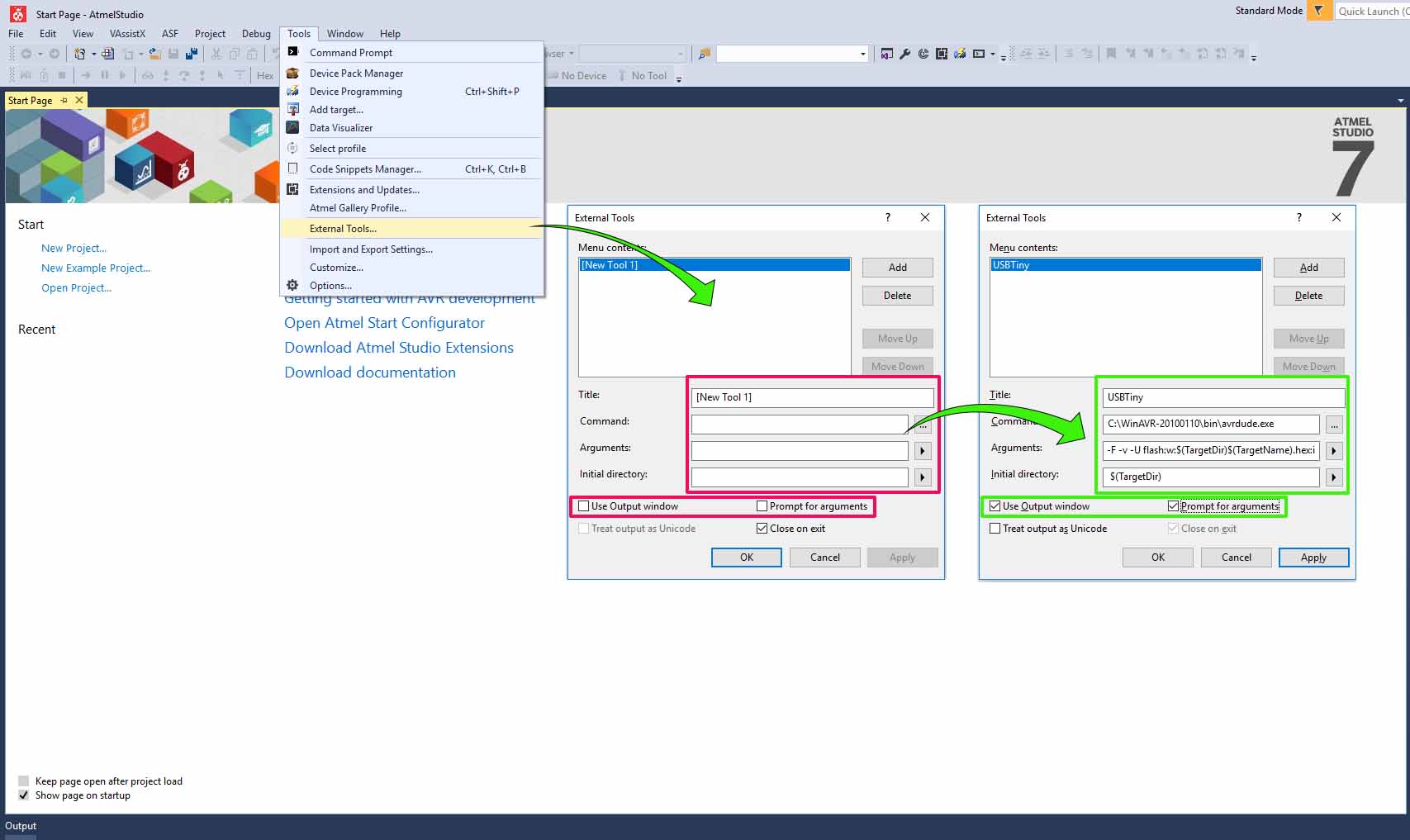Click the Options gear icon in Tools menu
Screen dimensions: 1410x840
pos(292,285)
